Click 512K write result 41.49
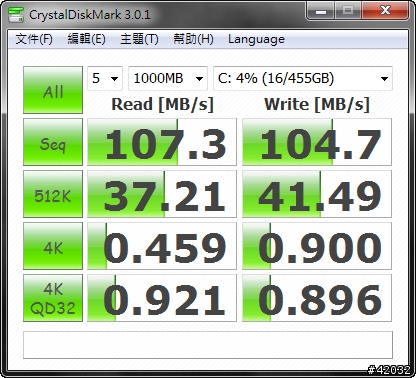416x378 pixels. (317, 194)
